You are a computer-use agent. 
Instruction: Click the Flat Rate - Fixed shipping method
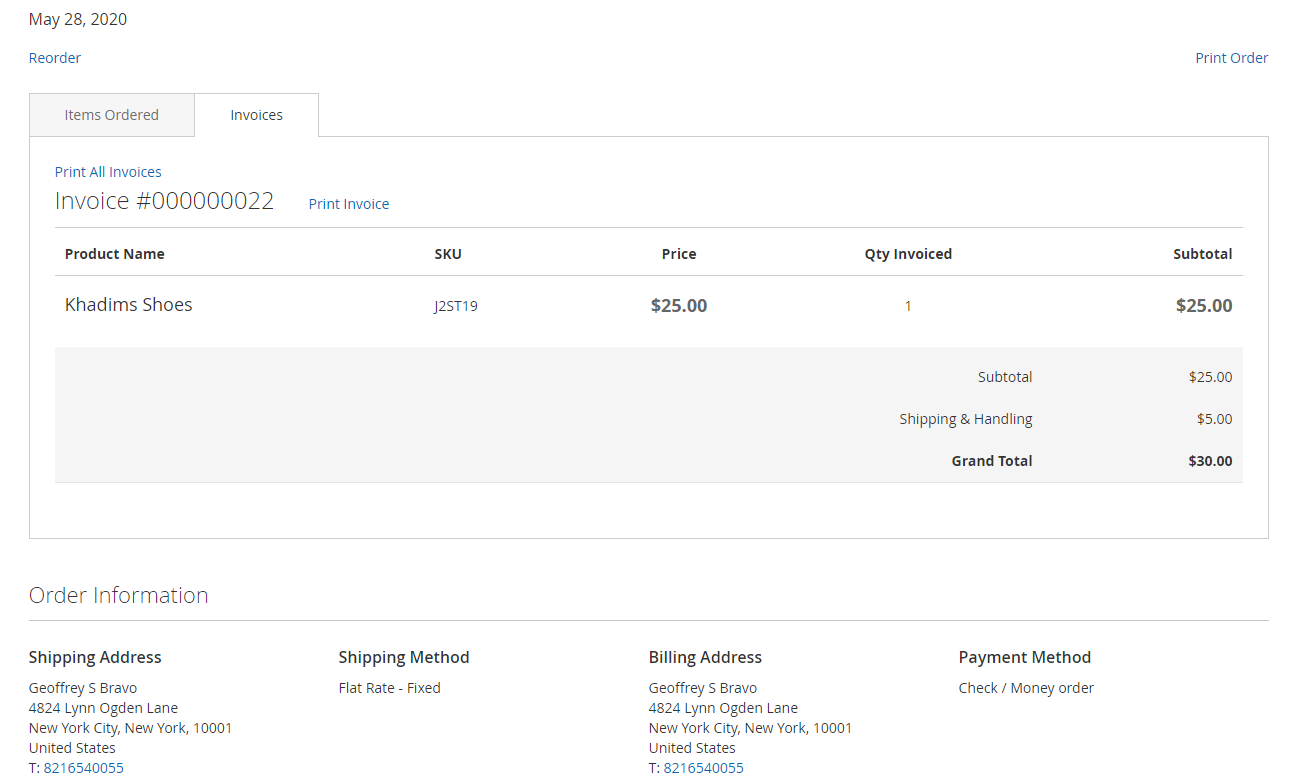pyautogui.click(x=389, y=688)
